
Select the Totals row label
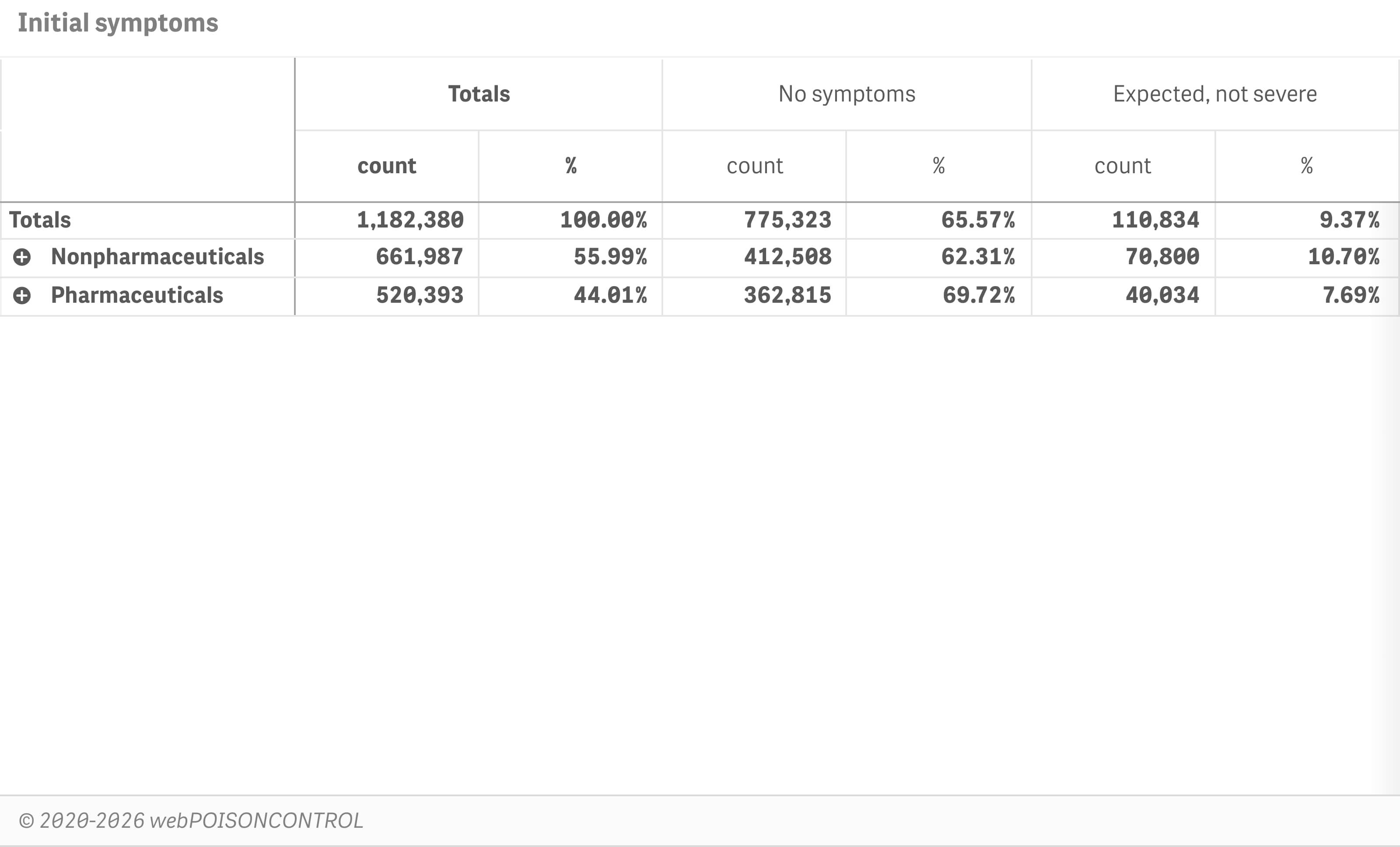coord(40,219)
